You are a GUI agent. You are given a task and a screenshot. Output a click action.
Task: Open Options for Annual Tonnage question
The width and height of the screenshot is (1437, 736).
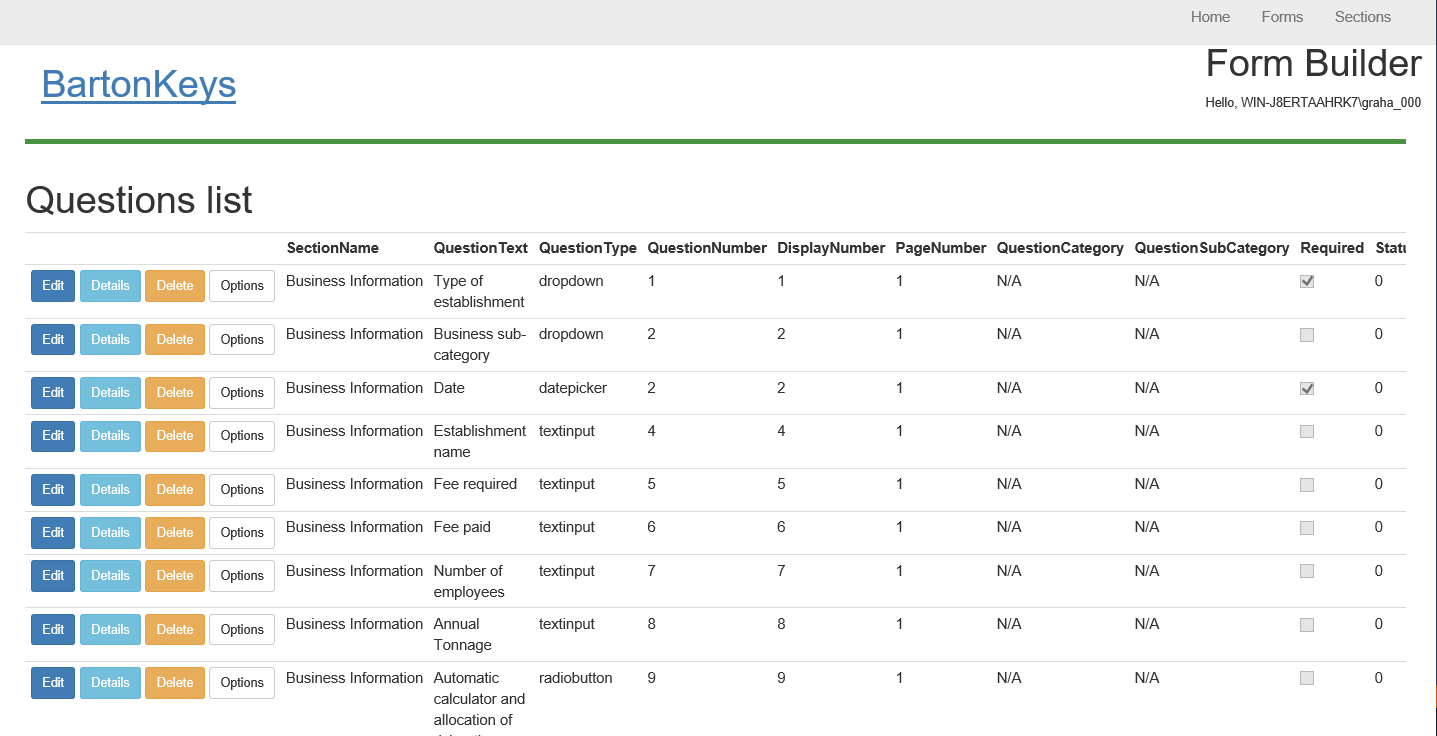242,630
